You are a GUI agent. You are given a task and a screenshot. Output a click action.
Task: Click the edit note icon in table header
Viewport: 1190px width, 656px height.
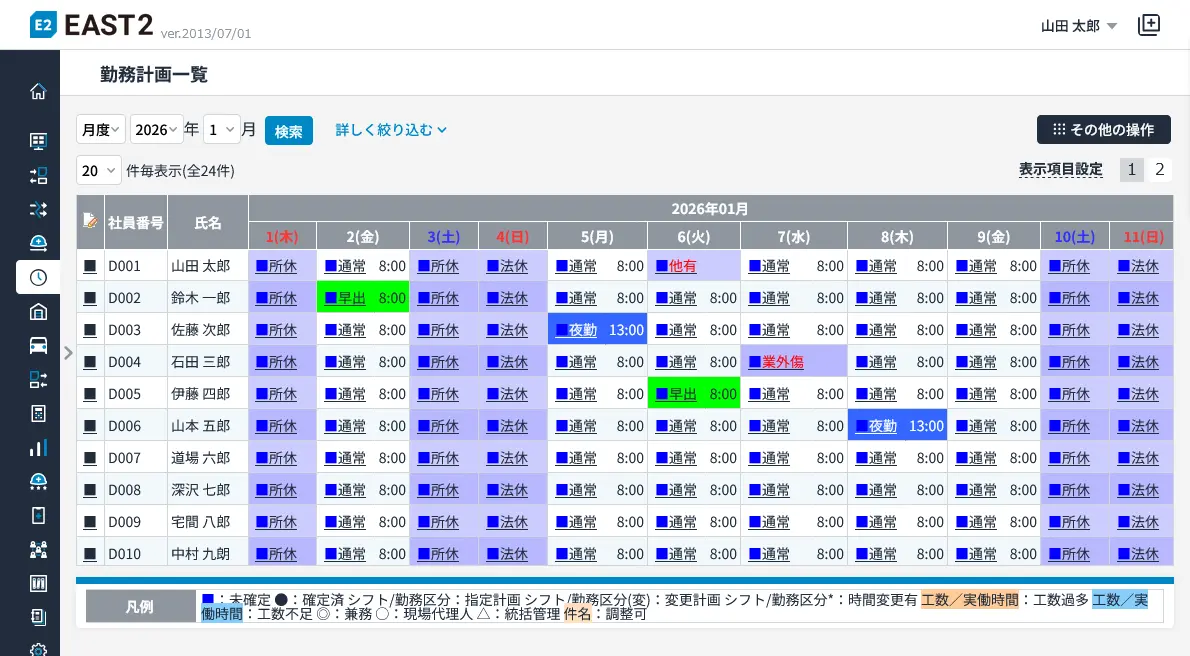pyautogui.click(x=90, y=221)
